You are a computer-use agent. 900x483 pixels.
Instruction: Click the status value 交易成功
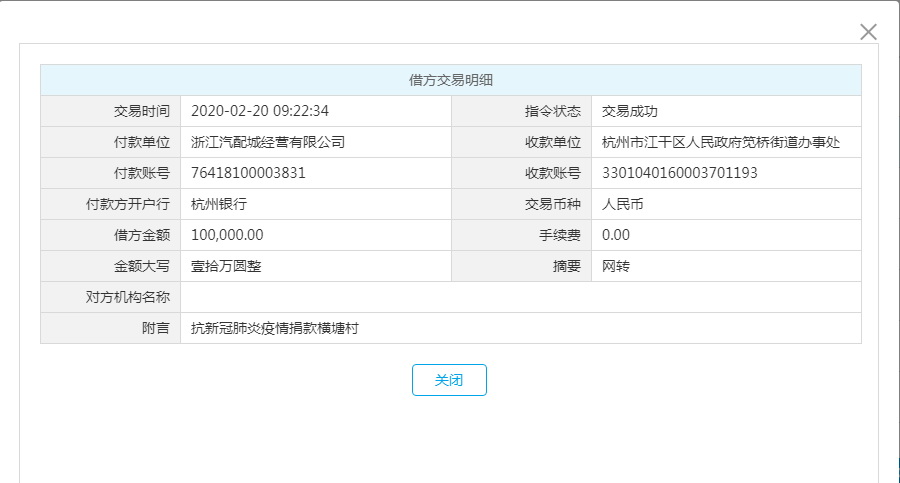(x=630, y=111)
